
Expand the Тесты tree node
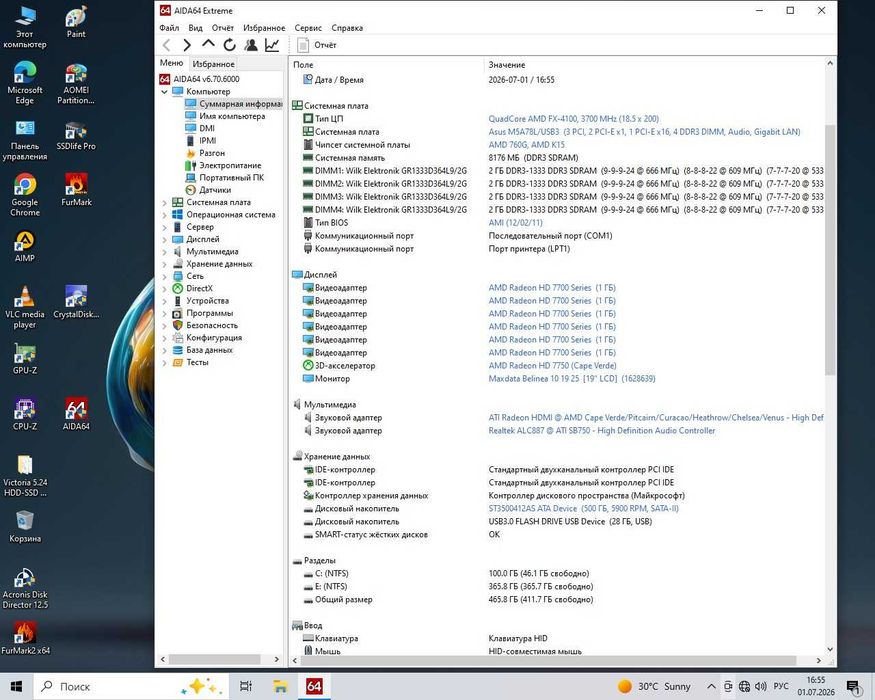164,363
